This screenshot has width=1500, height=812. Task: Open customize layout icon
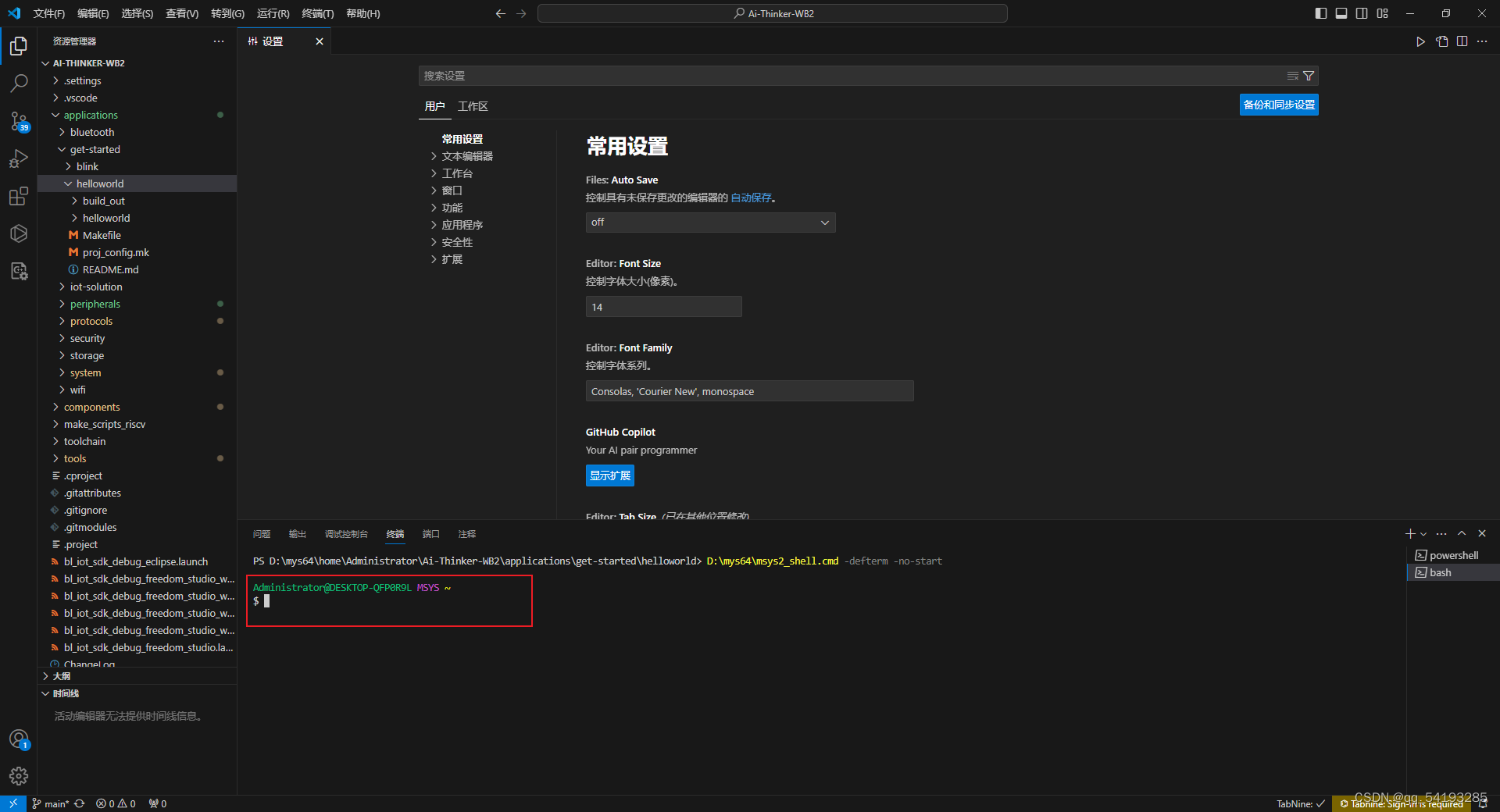point(1383,13)
